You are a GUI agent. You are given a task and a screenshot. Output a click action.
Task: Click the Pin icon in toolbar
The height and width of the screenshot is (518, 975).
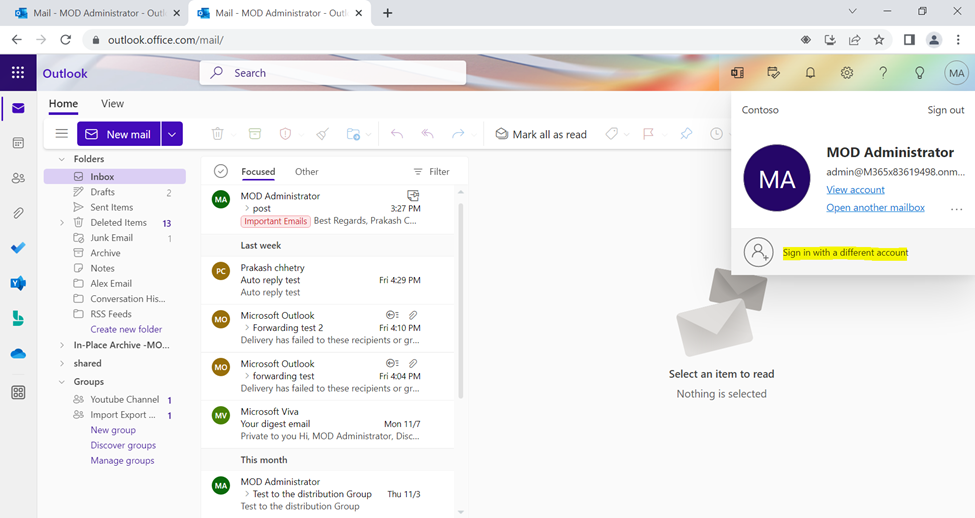click(686, 134)
